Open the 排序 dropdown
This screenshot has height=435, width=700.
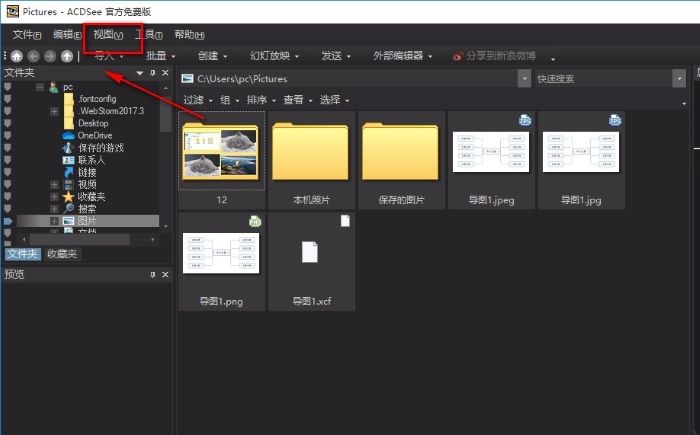click(262, 100)
